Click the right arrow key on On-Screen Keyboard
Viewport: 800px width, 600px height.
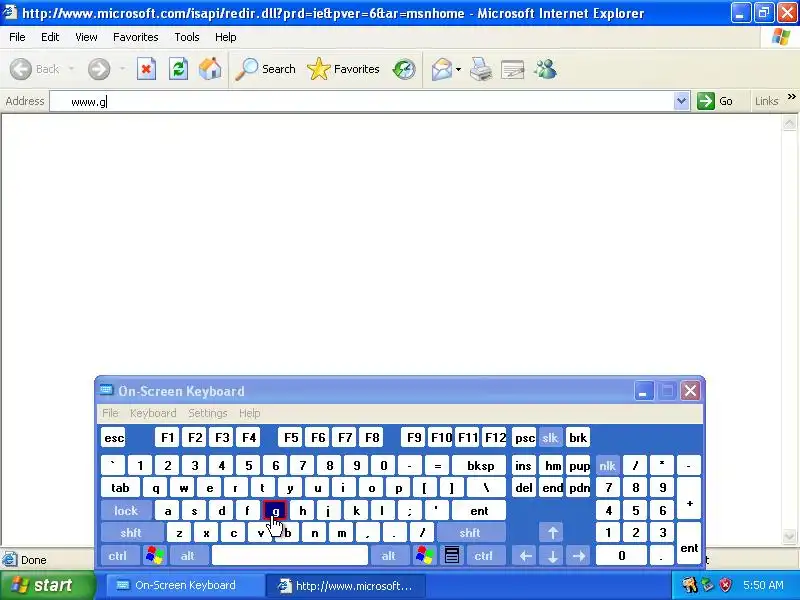579,556
